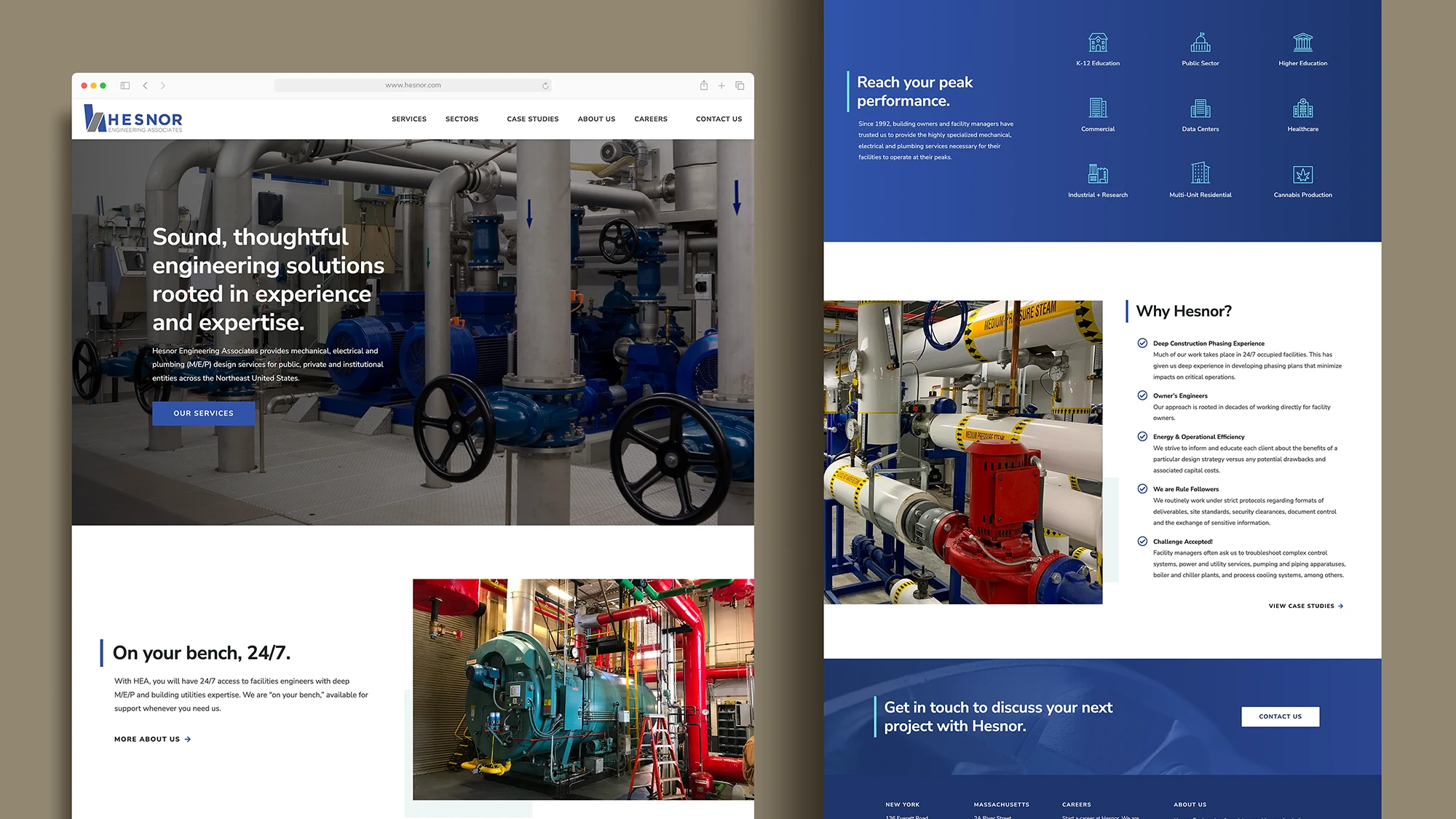Open the About Us menu item
The width and height of the screenshot is (1456, 819).
point(596,119)
